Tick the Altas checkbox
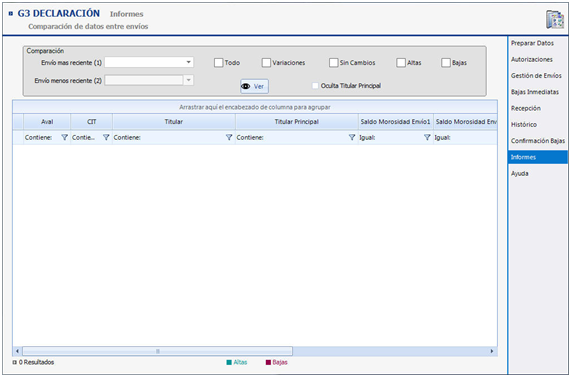Image resolution: width=571 pixels, height=377 pixels. (401, 63)
